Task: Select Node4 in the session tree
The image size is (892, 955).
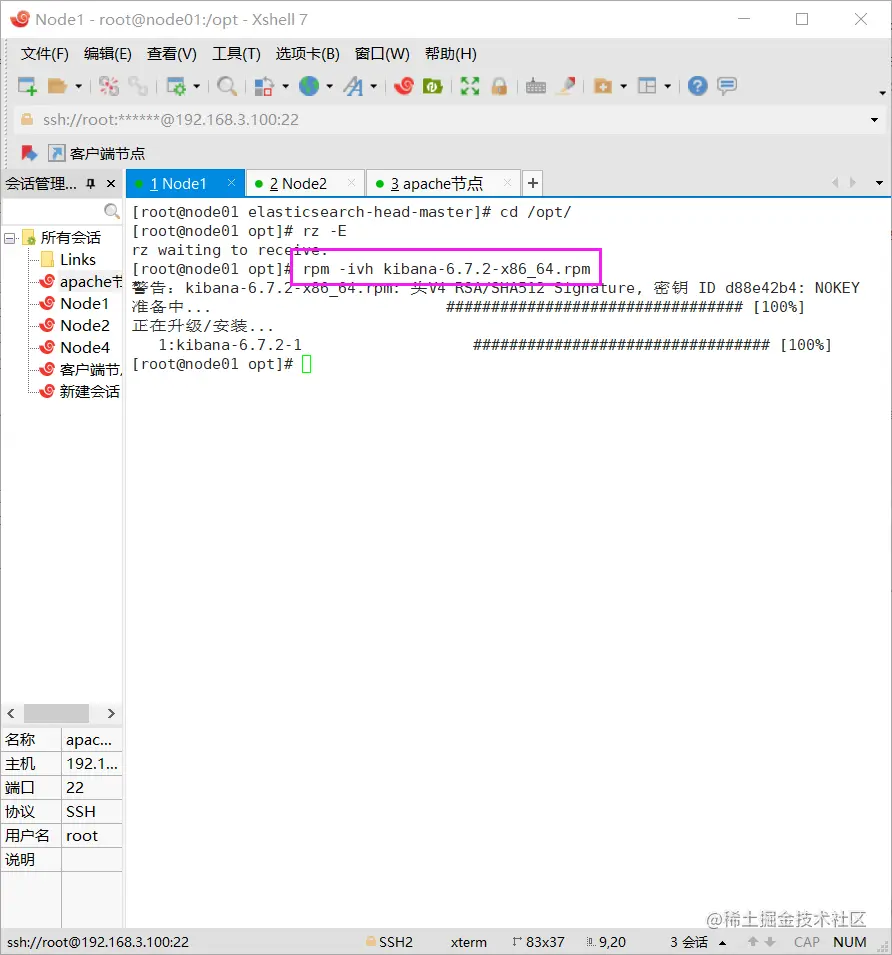Action: click(x=85, y=347)
